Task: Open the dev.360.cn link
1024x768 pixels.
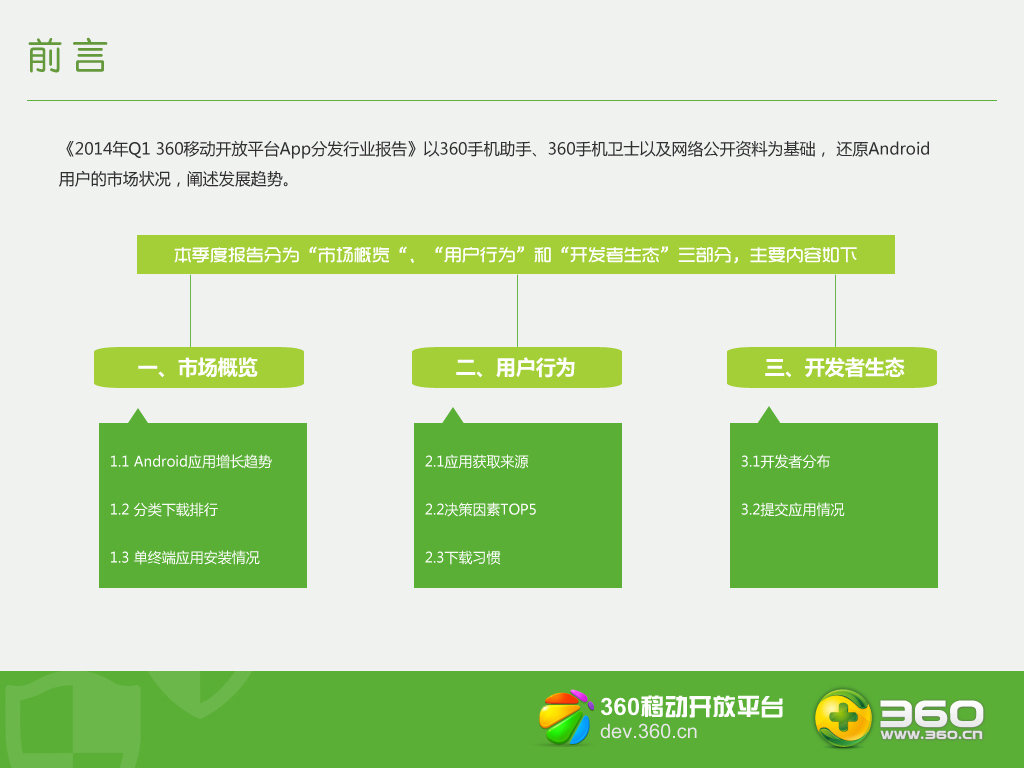Action: pos(648,731)
